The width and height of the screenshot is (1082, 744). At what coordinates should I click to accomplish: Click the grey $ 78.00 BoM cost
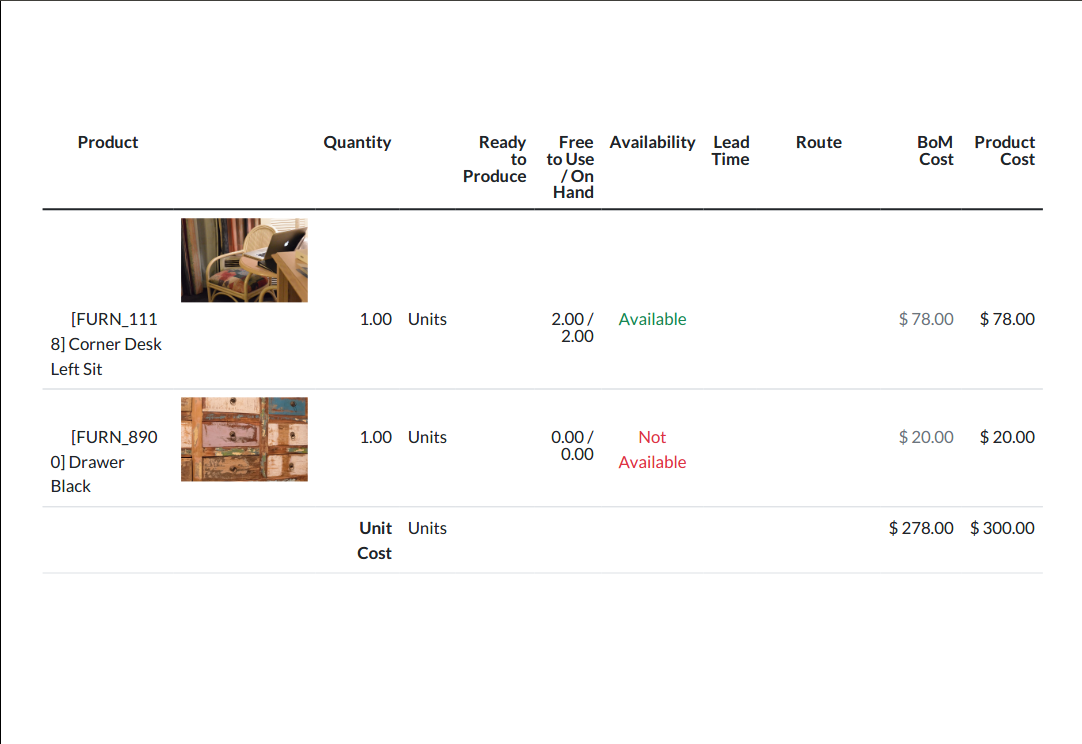coord(926,319)
